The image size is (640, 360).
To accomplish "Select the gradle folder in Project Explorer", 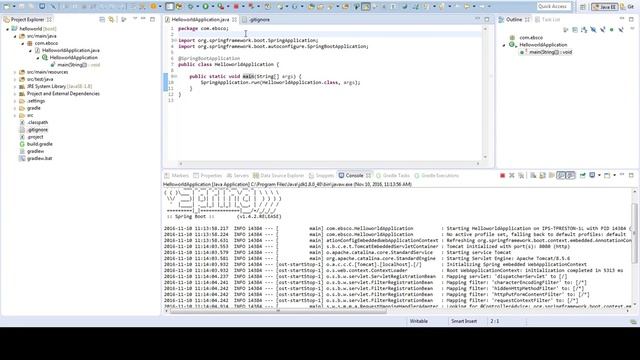I will [x=33, y=108].
